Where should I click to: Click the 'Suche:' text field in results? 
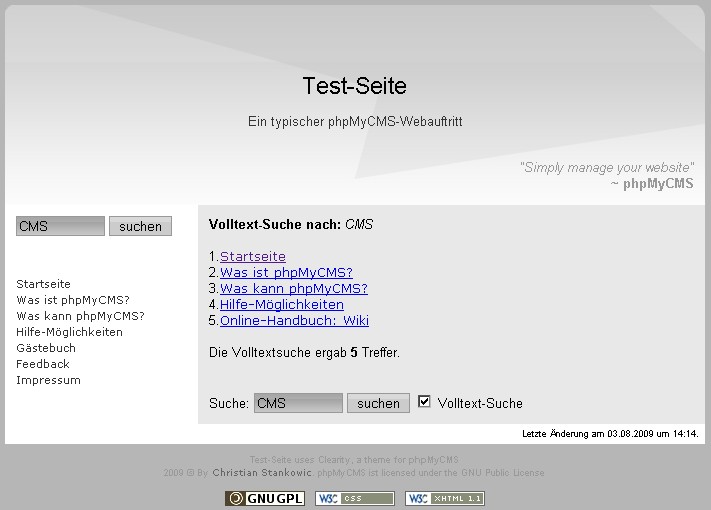(x=298, y=403)
